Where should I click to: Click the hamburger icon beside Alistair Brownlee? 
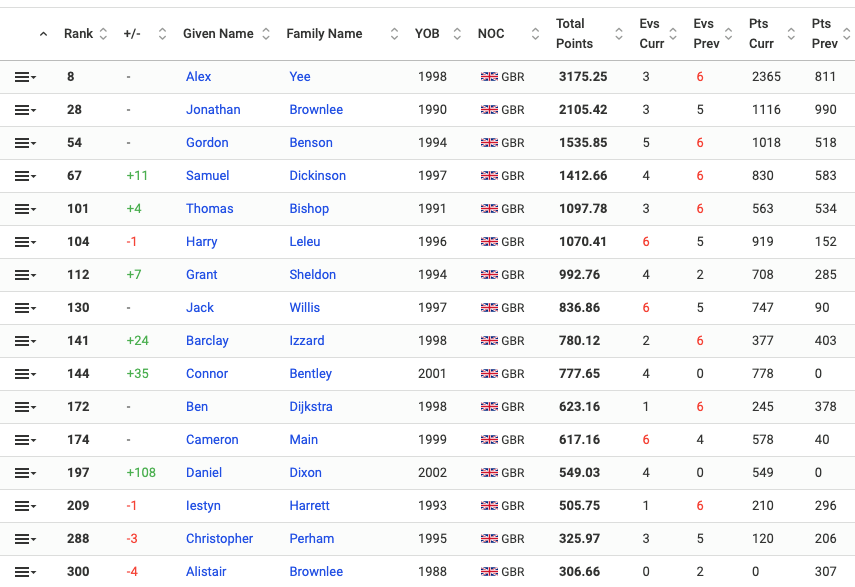(x=24, y=571)
